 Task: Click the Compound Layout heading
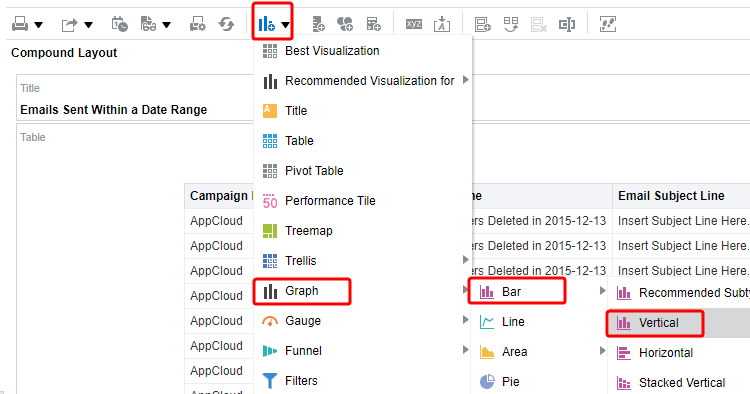click(64, 53)
